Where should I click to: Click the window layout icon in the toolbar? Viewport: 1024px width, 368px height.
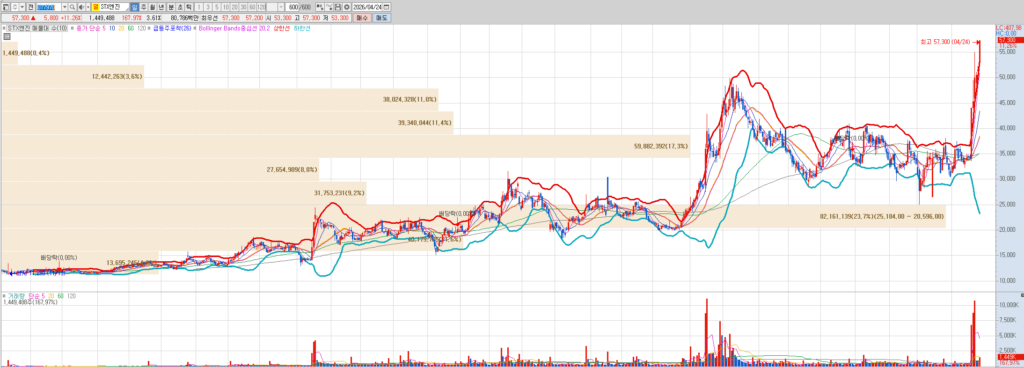(x=6, y=7)
